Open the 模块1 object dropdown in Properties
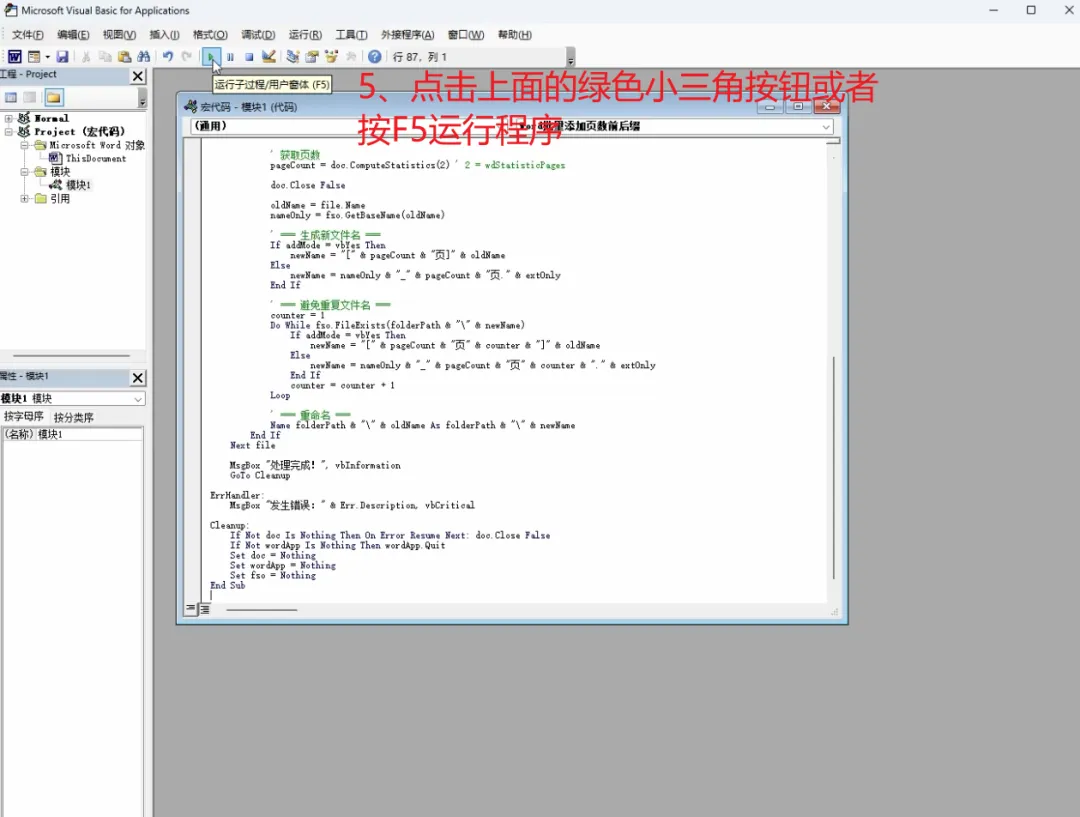This screenshot has height=817, width=1080. (138, 399)
